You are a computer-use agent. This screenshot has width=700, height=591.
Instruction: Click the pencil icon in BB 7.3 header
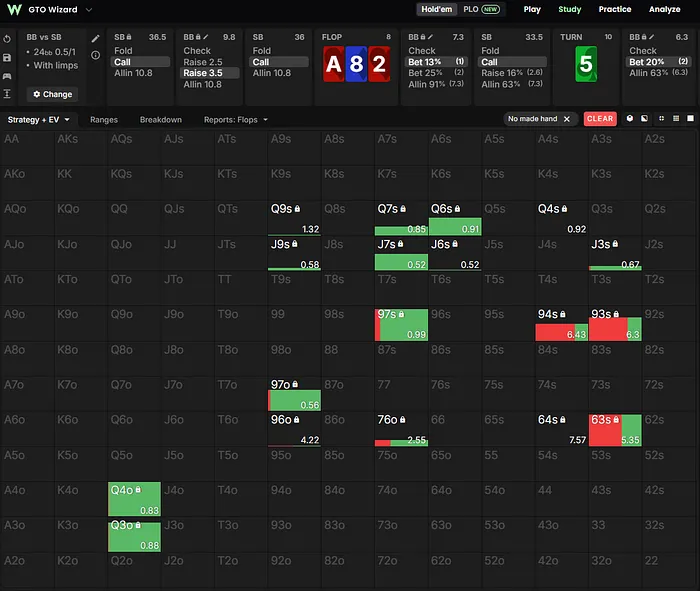point(430,37)
